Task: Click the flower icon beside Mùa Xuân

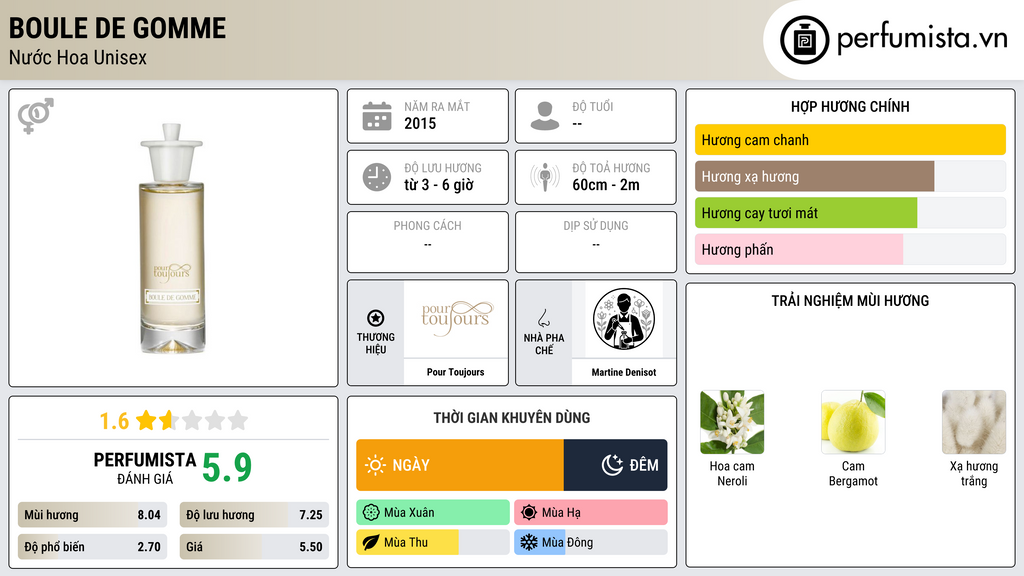Action: (x=371, y=513)
